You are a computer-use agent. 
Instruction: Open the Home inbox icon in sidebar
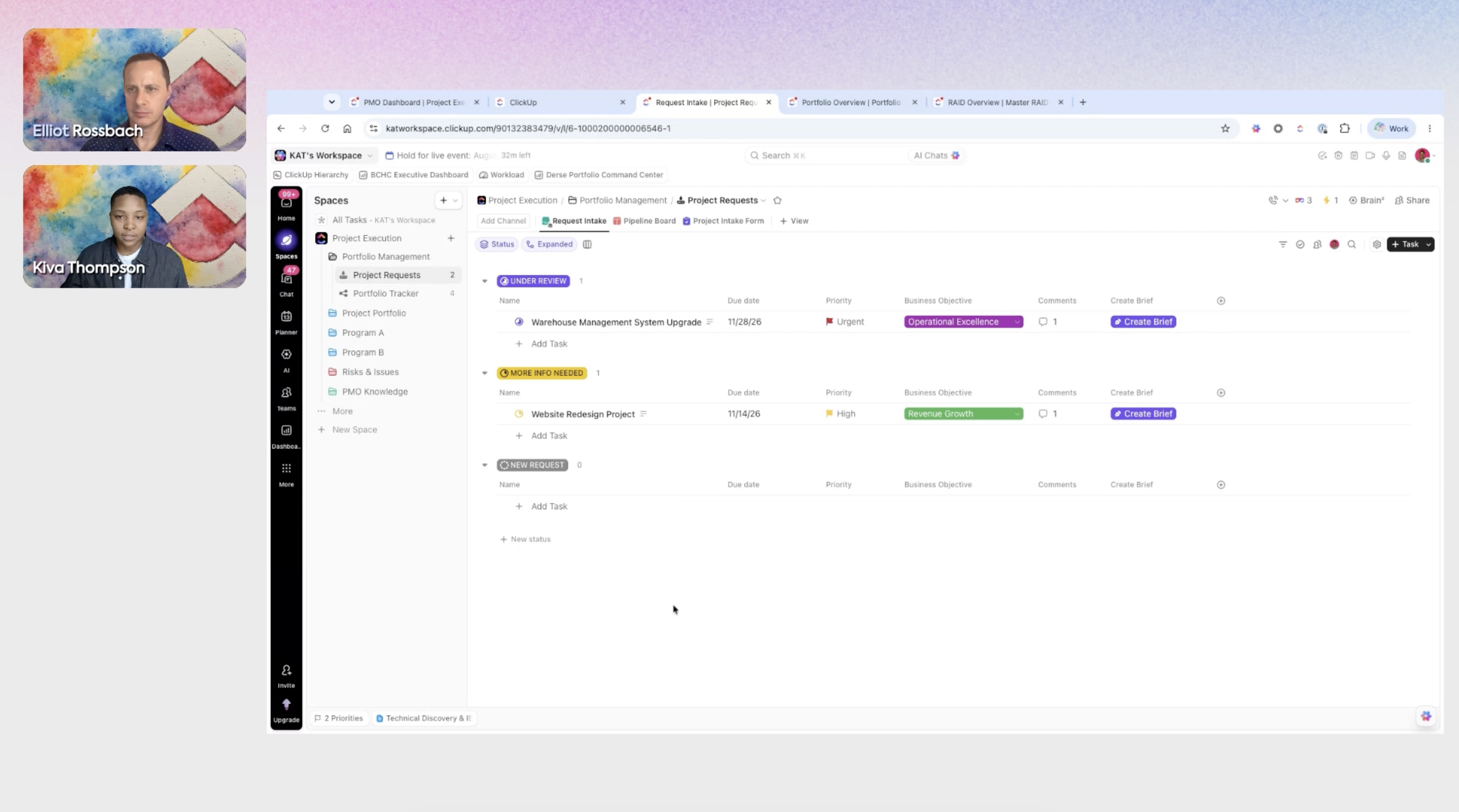click(x=286, y=203)
